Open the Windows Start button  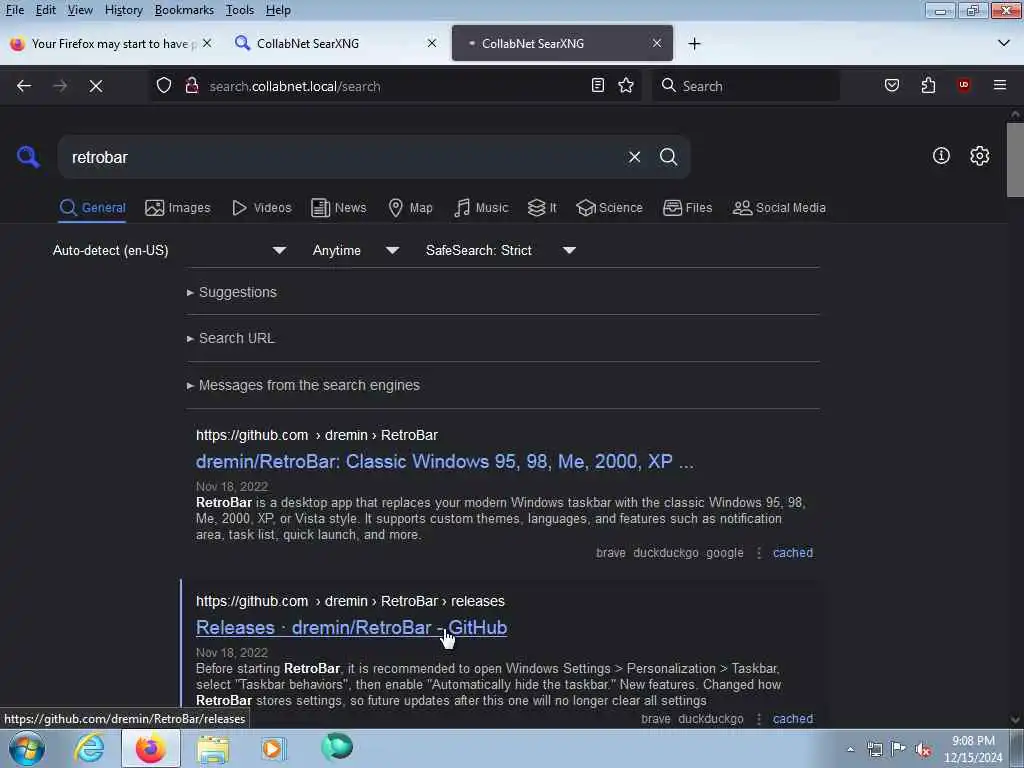[26, 748]
